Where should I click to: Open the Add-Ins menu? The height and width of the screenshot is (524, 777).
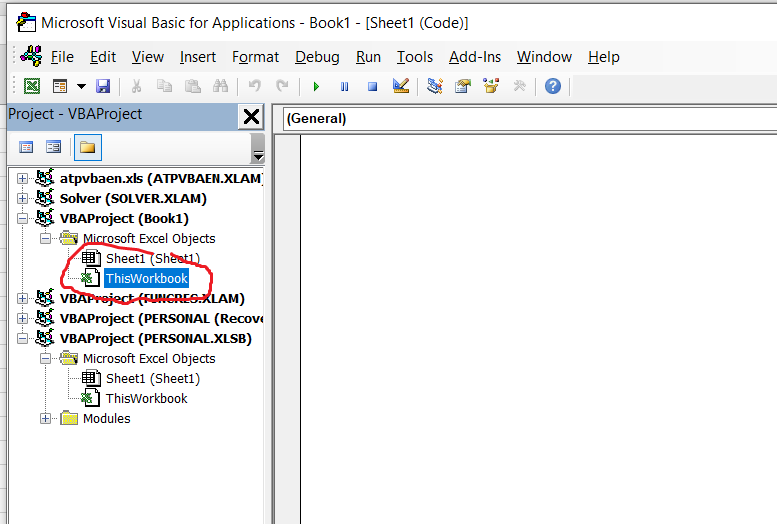(x=475, y=57)
